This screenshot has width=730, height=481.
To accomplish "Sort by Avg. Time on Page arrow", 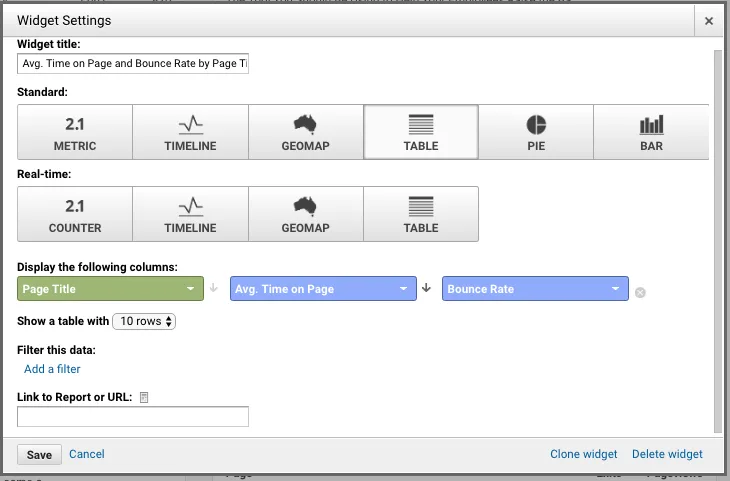I will (x=426, y=288).
